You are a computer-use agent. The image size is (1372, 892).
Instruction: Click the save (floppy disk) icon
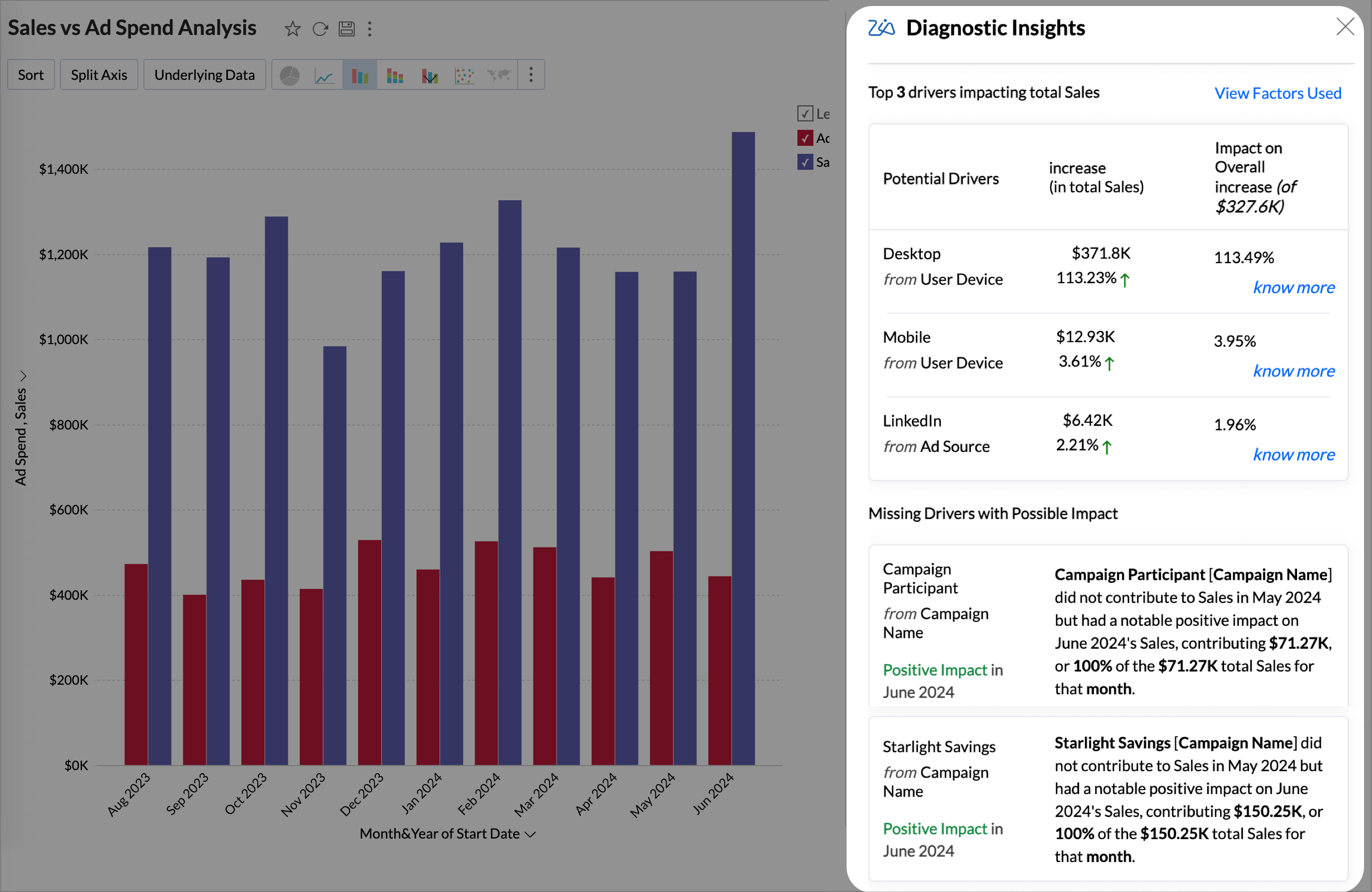346,28
